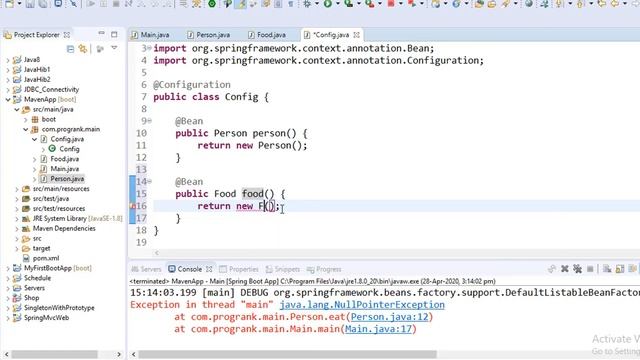Image resolution: width=640 pixels, height=360 pixels.
Task: Switch to the Food.java editor tab
Action: (267, 35)
